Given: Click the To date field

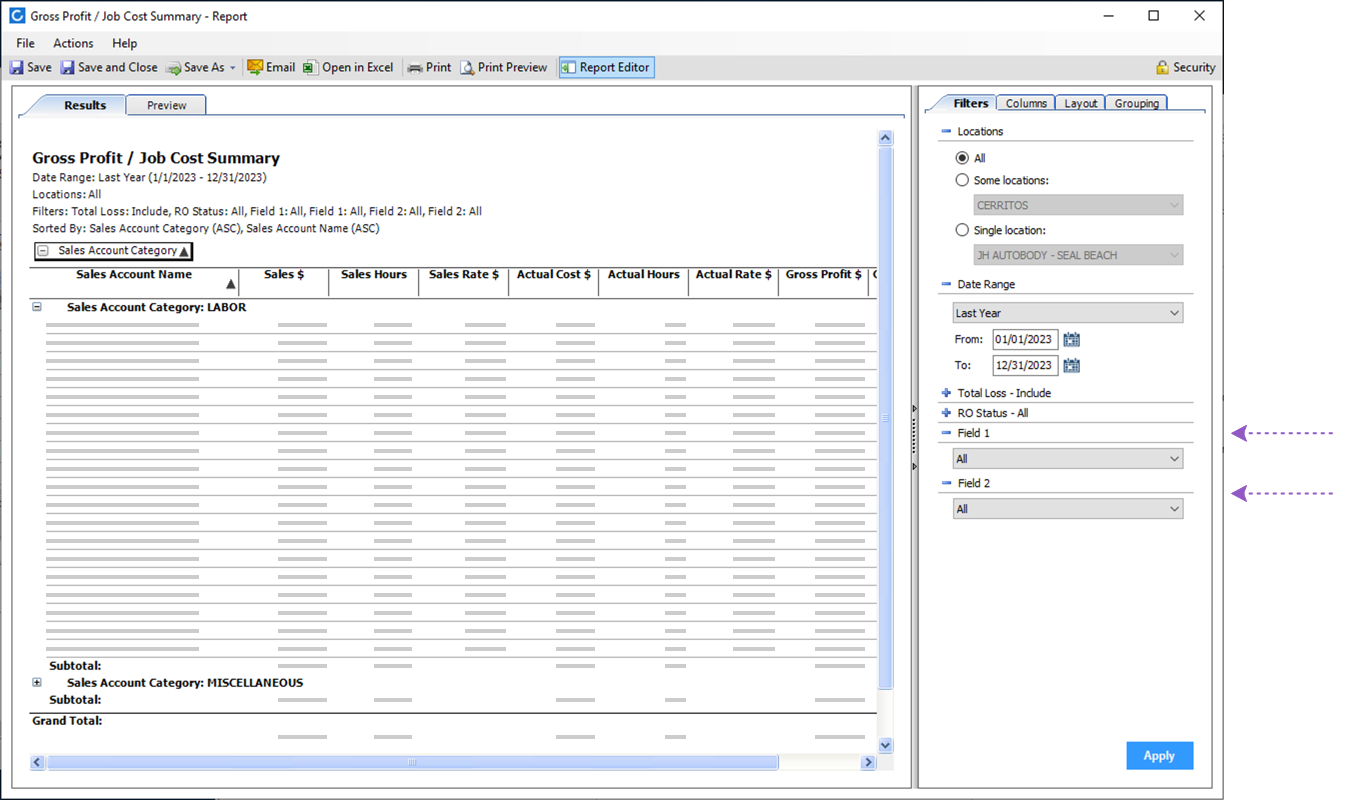Looking at the screenshot, I should click(x=1025, y=365).
